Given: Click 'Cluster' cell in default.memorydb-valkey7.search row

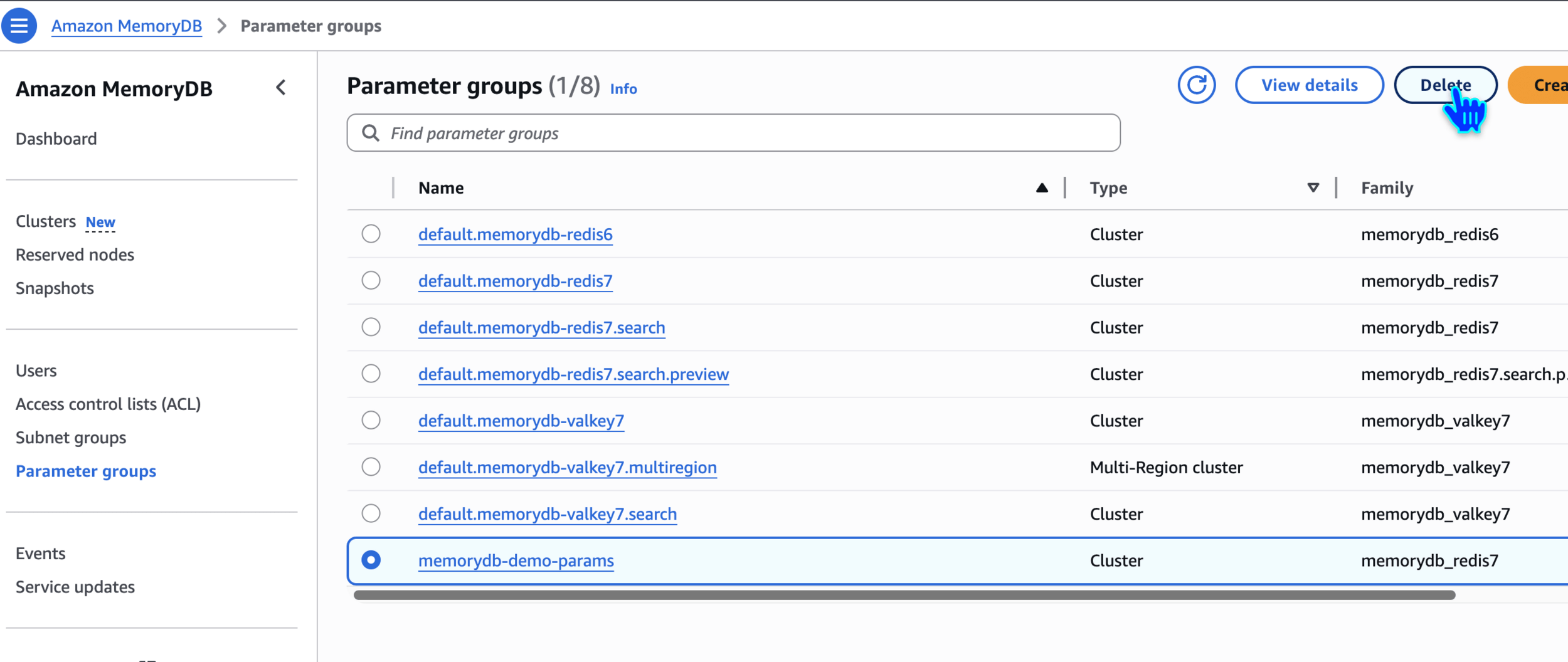Looking at the screenshot, I should pyautogui.click(x=1116, y=514).
